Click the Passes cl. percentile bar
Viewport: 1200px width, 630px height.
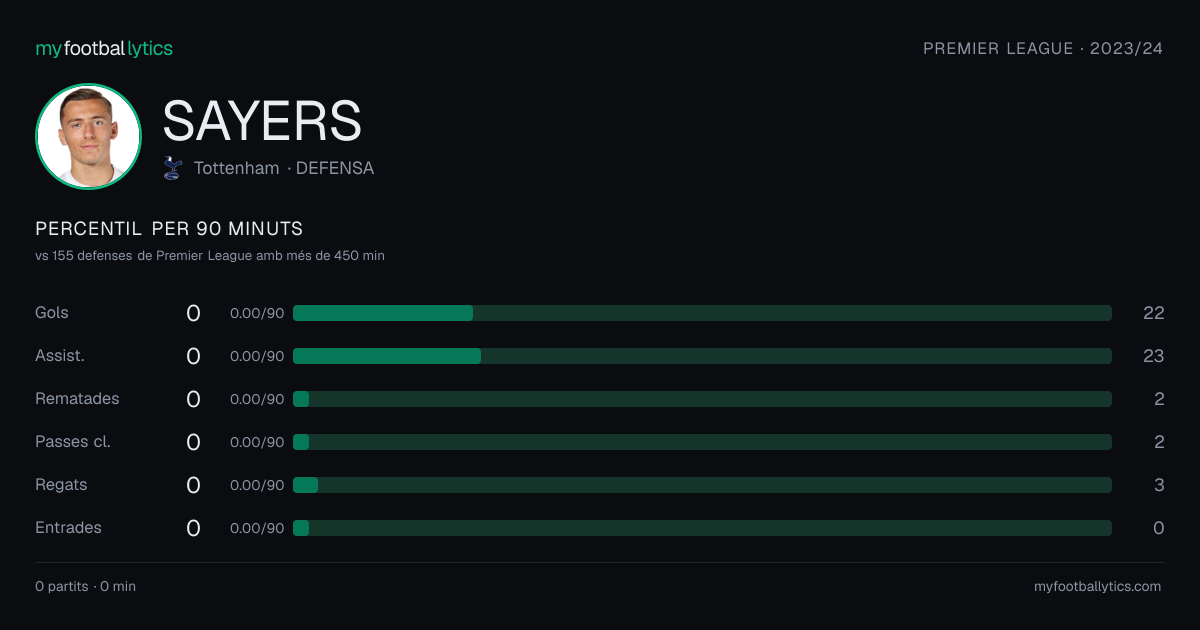[x=702, y=442]
